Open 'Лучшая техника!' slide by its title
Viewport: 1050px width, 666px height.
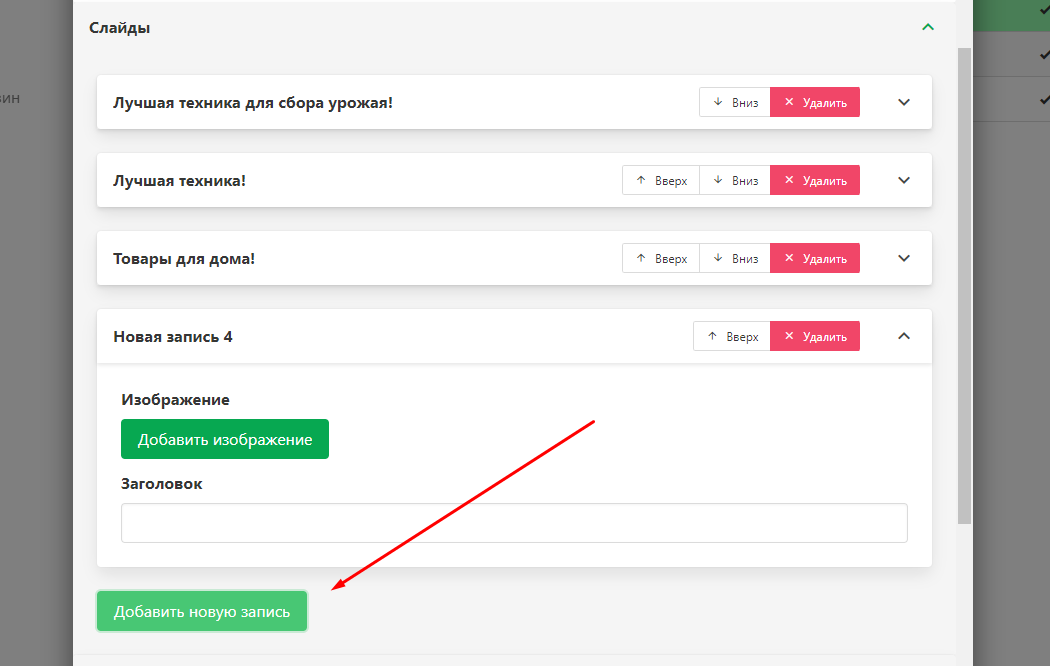[180, 180]
